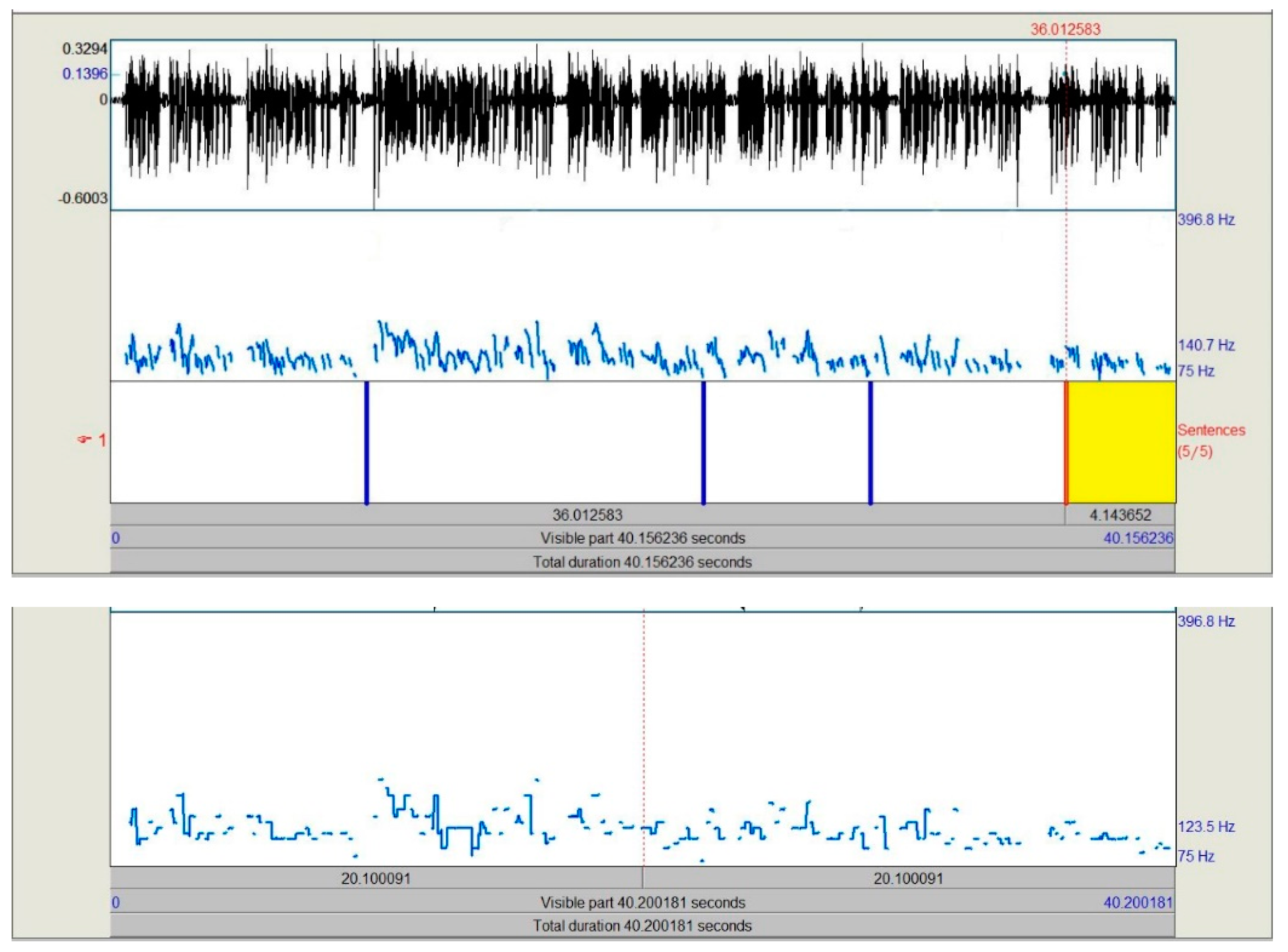
Task: Select the yellow highlighted interval in Sentences tier
Action: pyautogui.click(x=1121, y=442)
